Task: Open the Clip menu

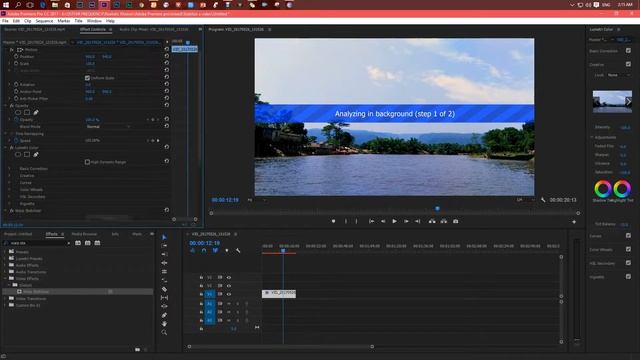Action: [27, 21]
